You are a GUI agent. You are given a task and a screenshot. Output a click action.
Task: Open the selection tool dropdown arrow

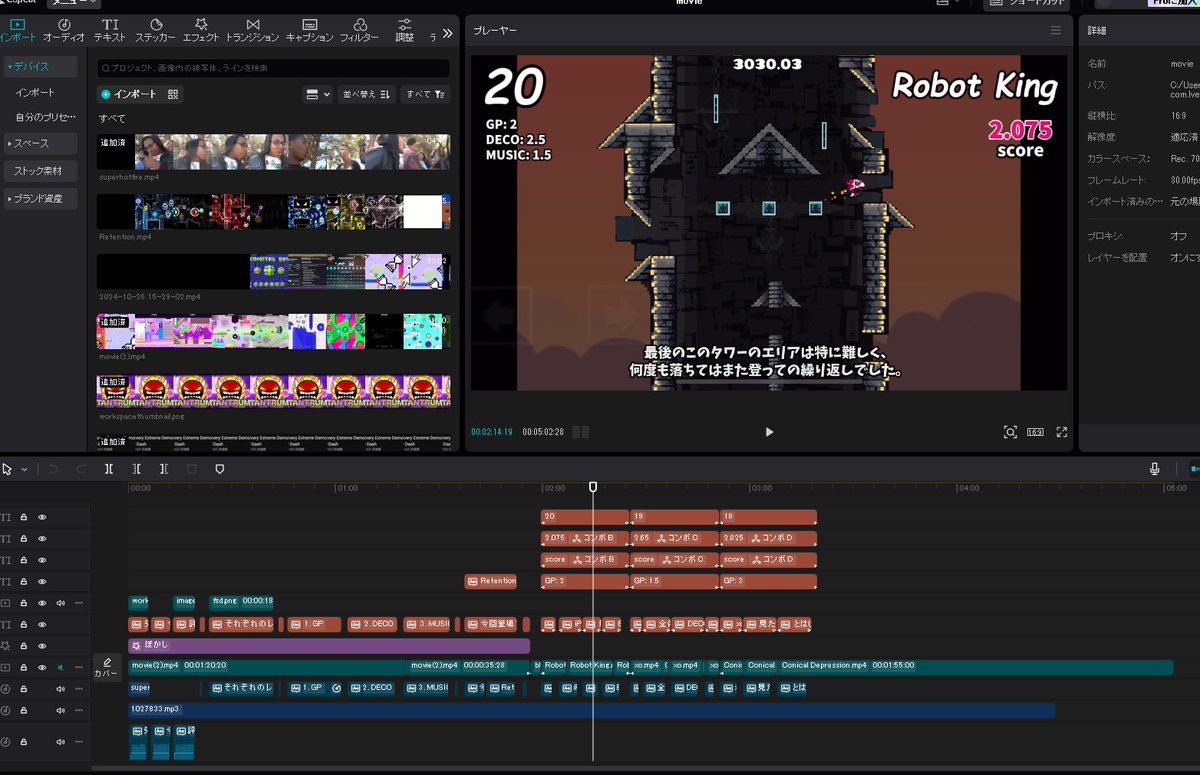(x=25, y=470)
